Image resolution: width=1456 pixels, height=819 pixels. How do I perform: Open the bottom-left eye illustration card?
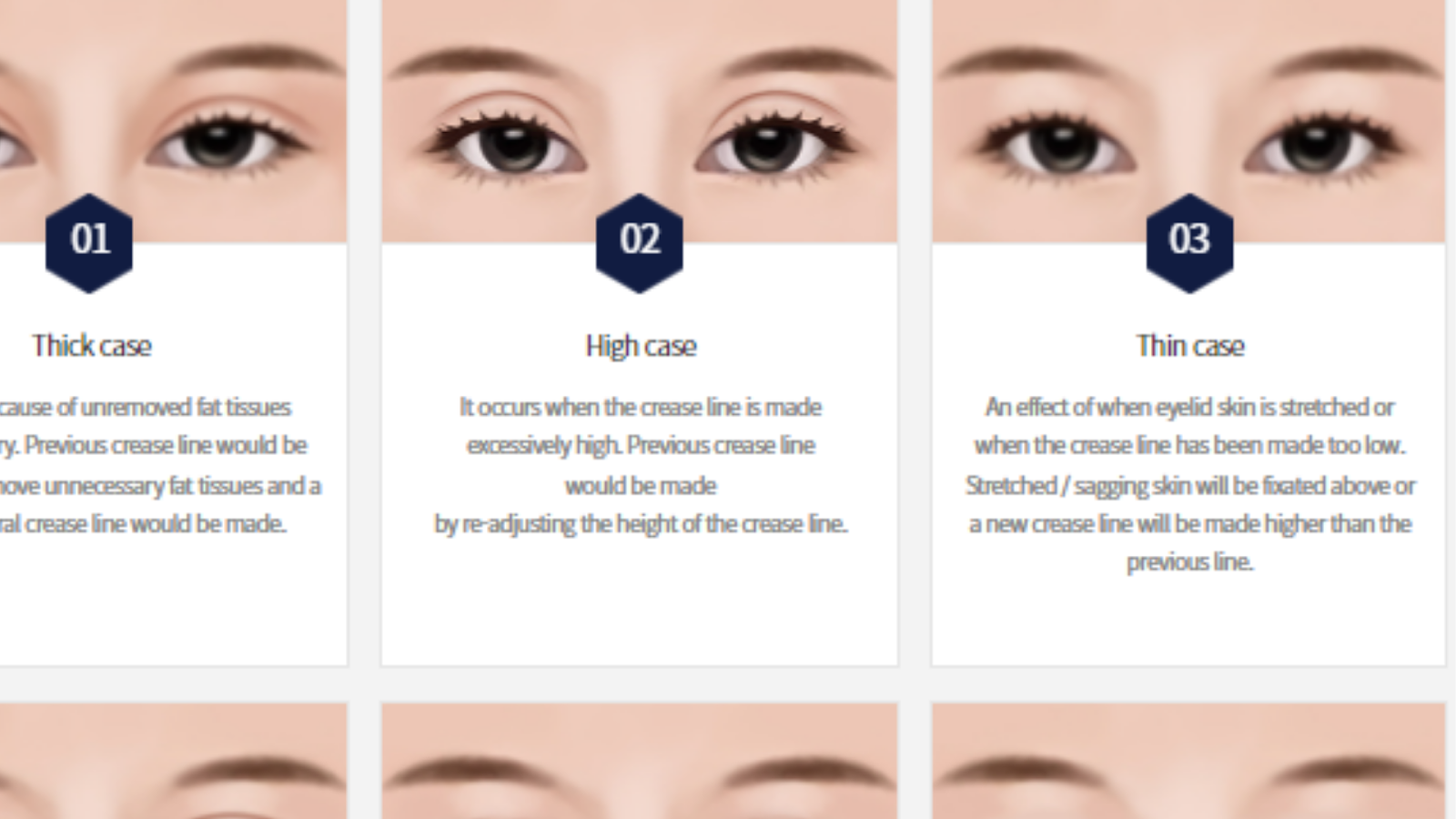pyautogui.click(x=173, y=761)
